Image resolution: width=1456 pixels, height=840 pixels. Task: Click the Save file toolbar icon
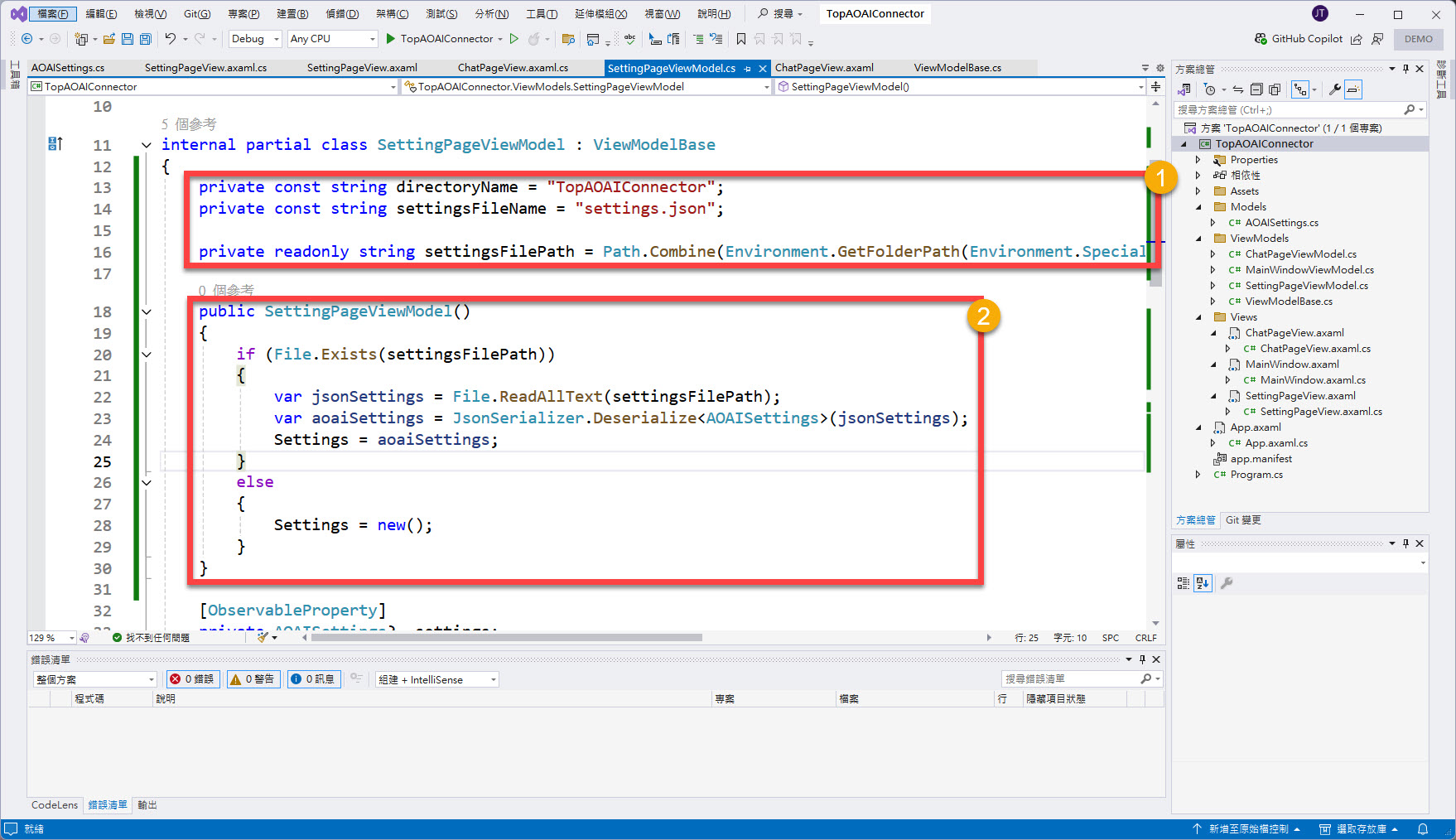(x=128, y=39)
